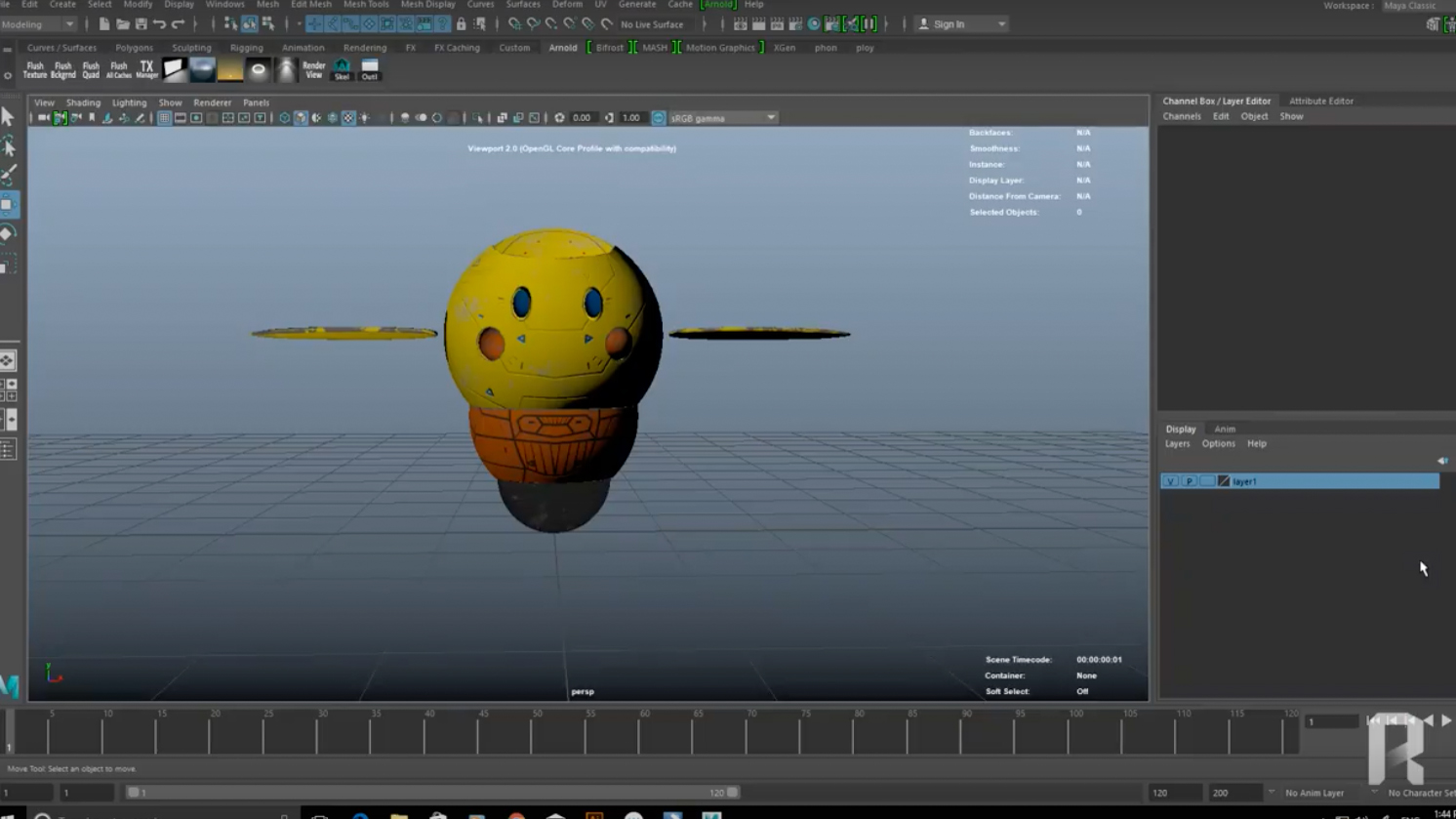This screenshot has height=819, width=1456.
Task: Click the Open scene folder icon
Action: point(122,24)
